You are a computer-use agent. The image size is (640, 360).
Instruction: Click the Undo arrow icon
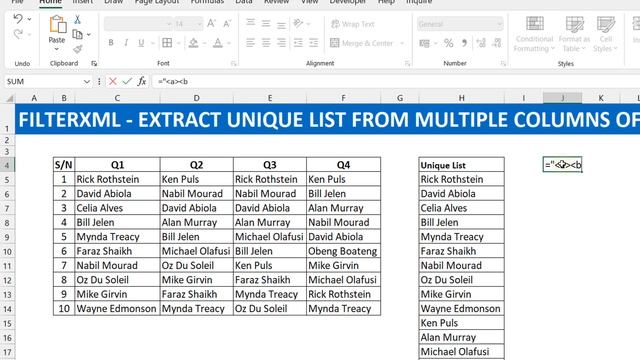tap(18, 19)
